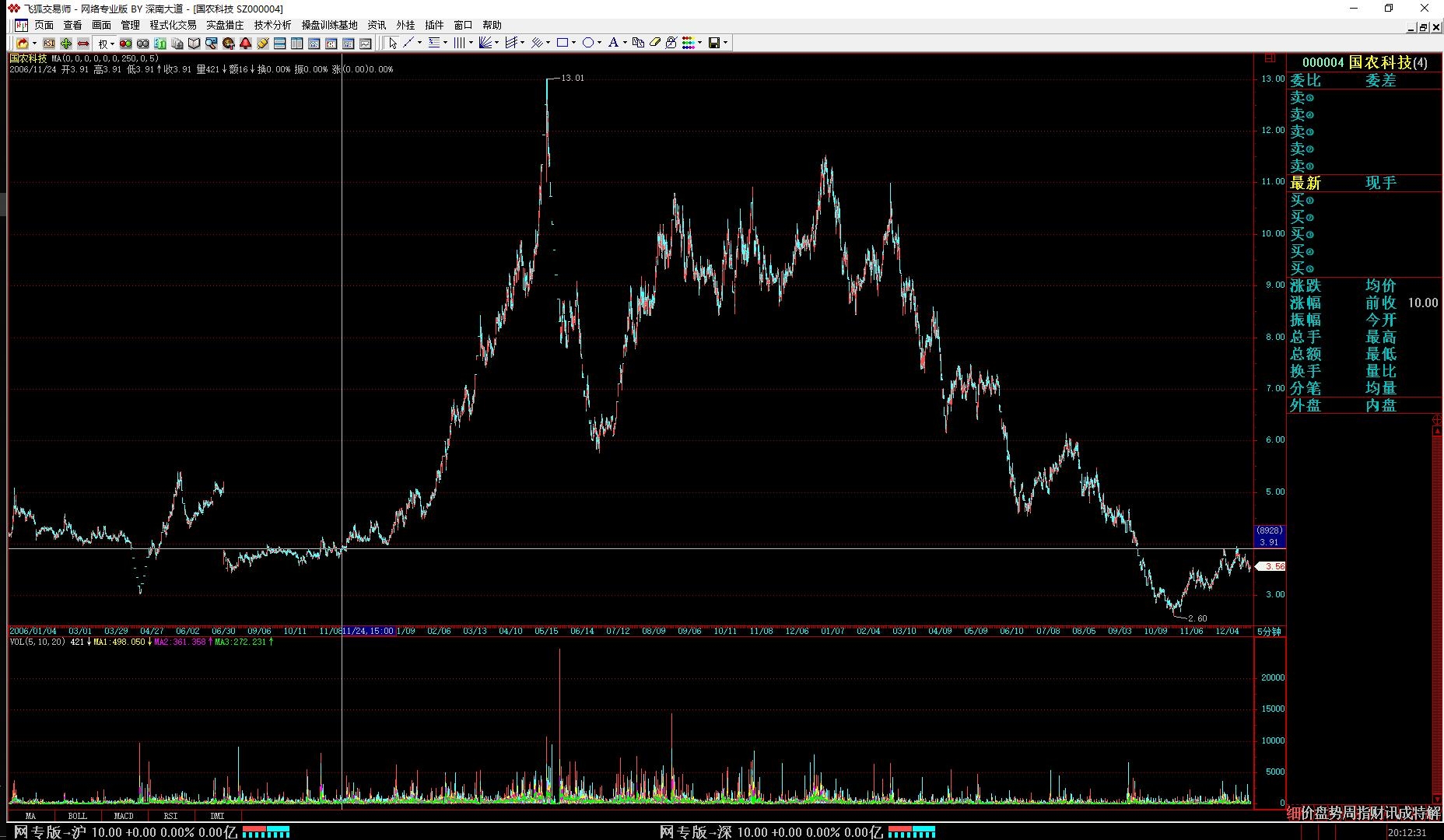This screenshot has width=1444, height=840.
Task: Toggle the red square icon above price axis
Action: 1270,58
